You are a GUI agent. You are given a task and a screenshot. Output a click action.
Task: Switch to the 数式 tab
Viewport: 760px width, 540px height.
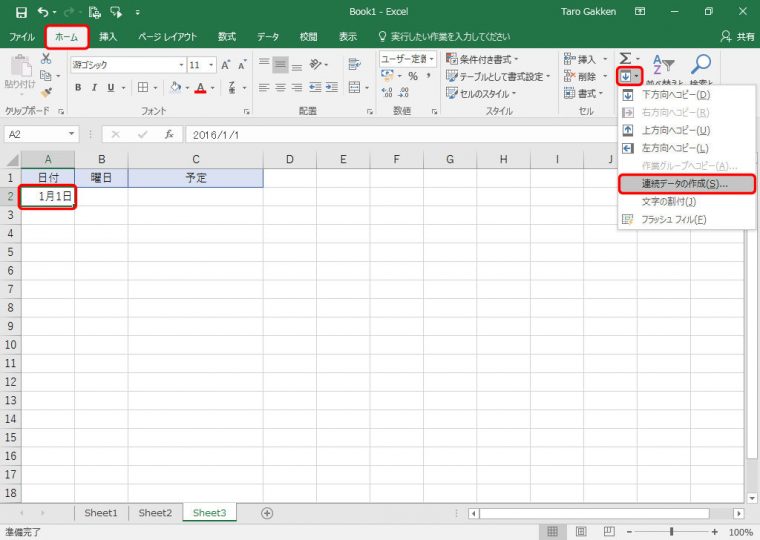click(226, 37)
